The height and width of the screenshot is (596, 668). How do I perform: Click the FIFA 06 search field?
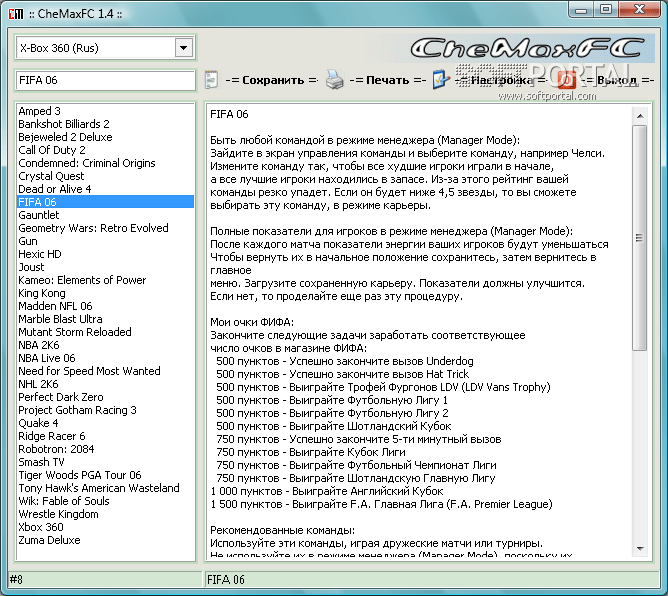coord(105,80)
